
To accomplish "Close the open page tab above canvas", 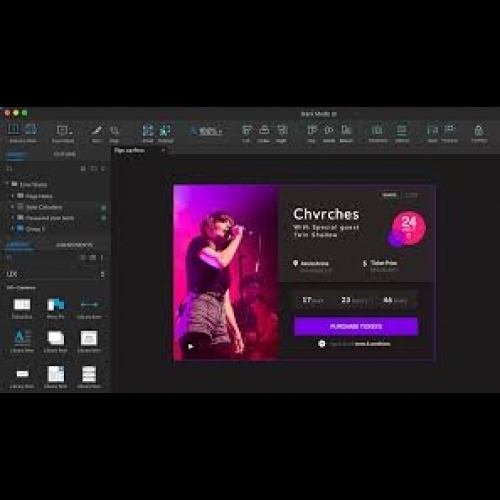I will pyautogui.click(x=163, y=151).
